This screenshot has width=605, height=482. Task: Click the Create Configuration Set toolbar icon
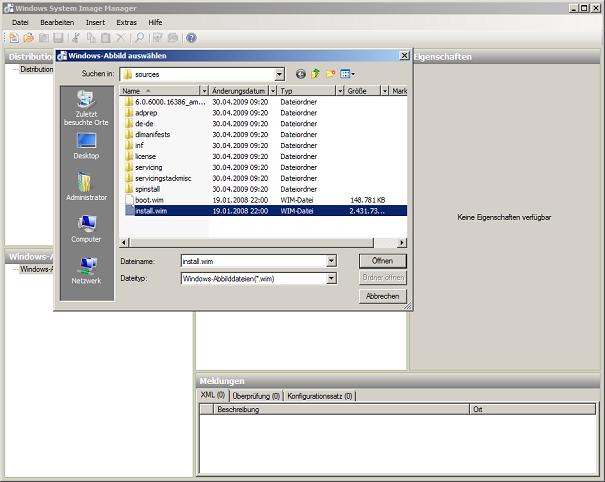coord(172,37)
